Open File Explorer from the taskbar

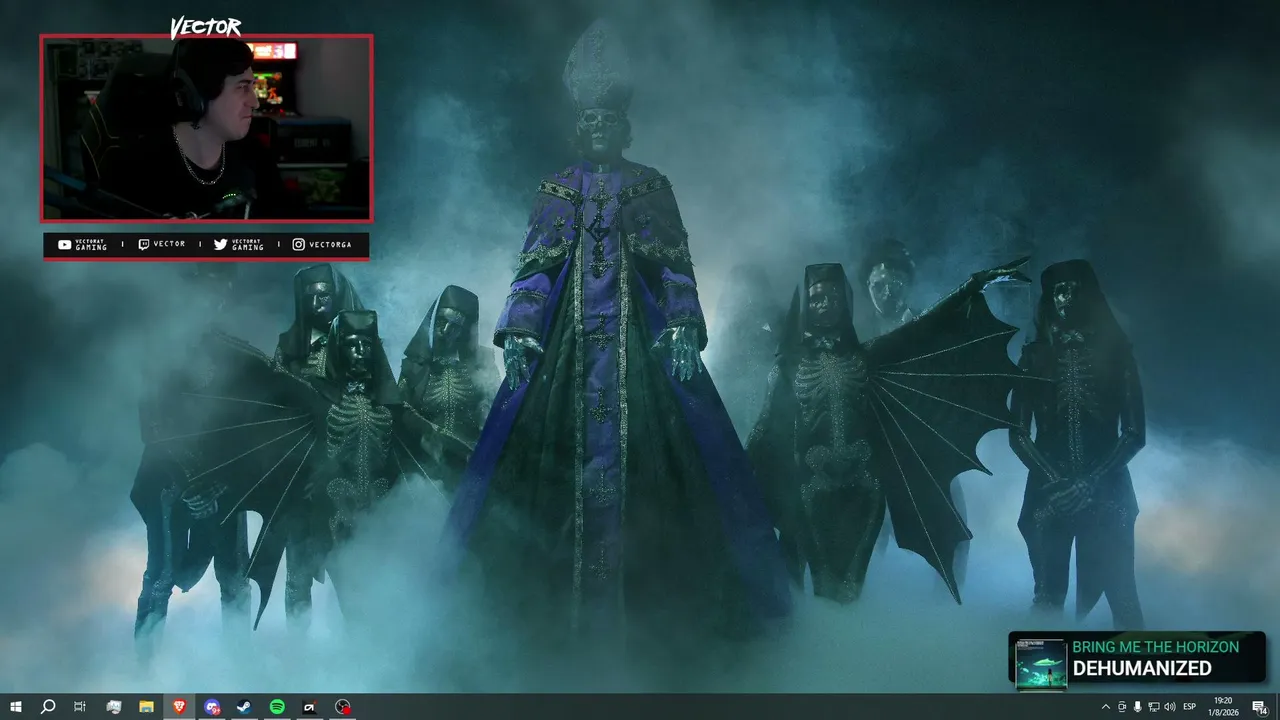coord(146,707)
